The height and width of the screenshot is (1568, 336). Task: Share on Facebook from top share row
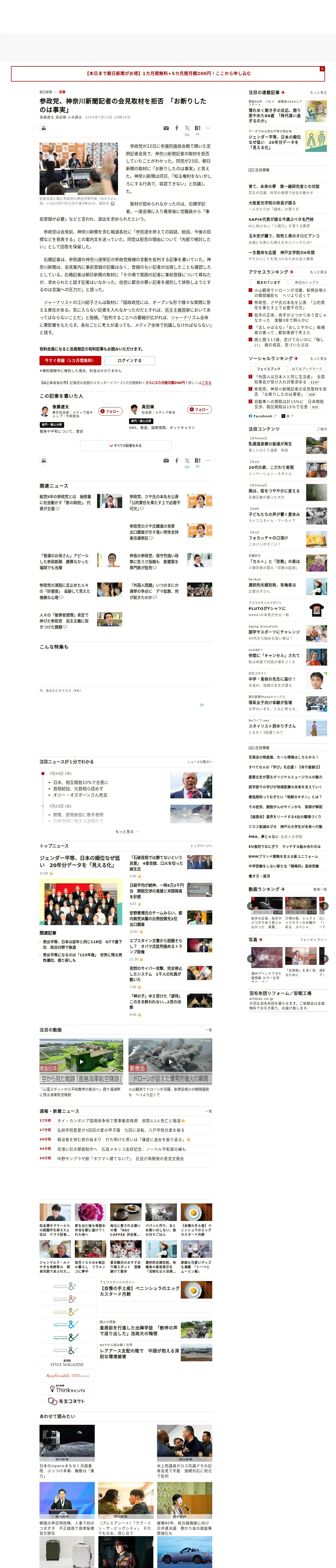(177, 128)
